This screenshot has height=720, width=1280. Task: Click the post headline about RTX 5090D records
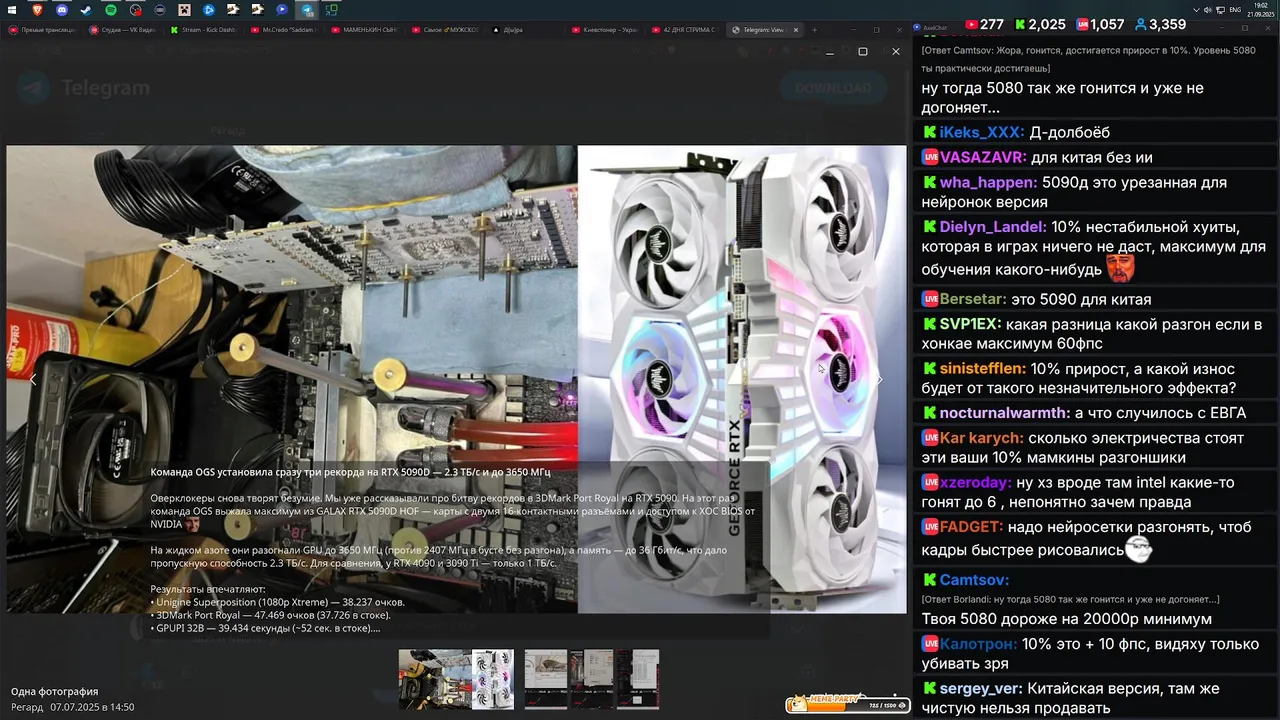(350, 471)
